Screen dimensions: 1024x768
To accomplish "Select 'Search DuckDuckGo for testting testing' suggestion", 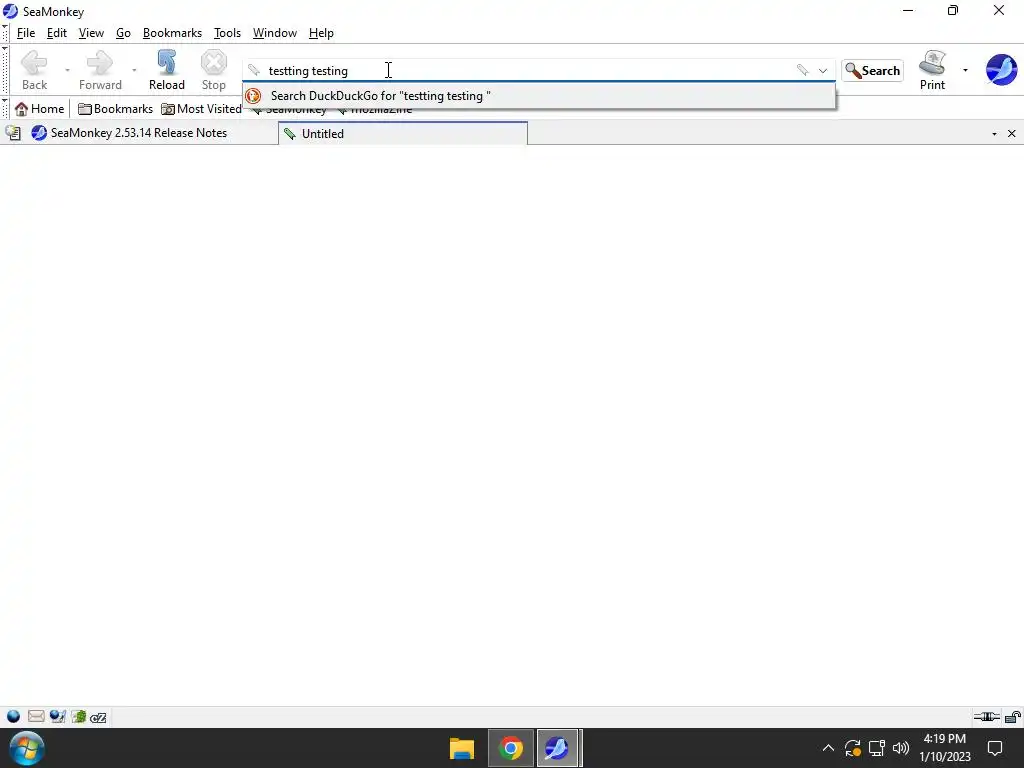I will 539,96.
